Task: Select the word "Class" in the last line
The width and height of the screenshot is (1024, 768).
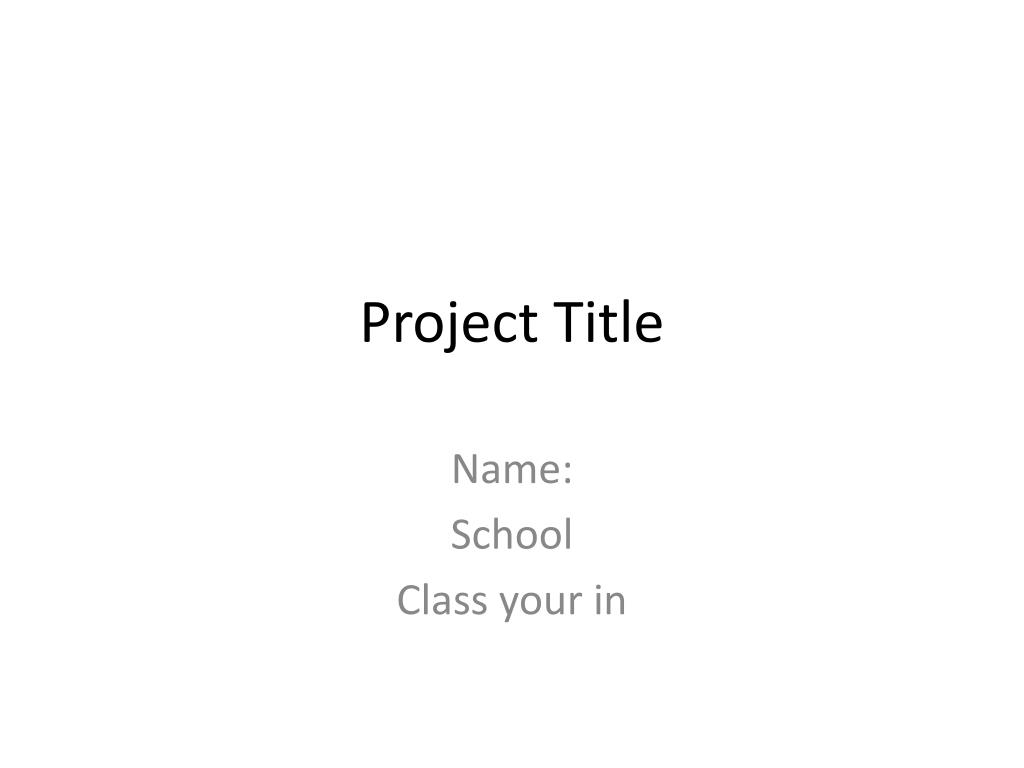Action: coord(441,600)
